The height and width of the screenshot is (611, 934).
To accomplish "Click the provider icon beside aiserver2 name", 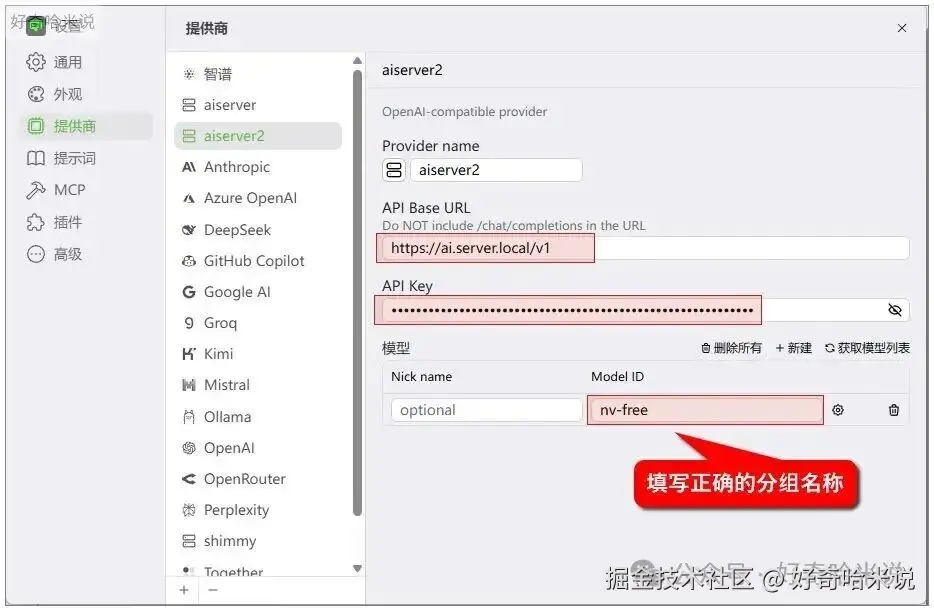I will tap(394, 170).
